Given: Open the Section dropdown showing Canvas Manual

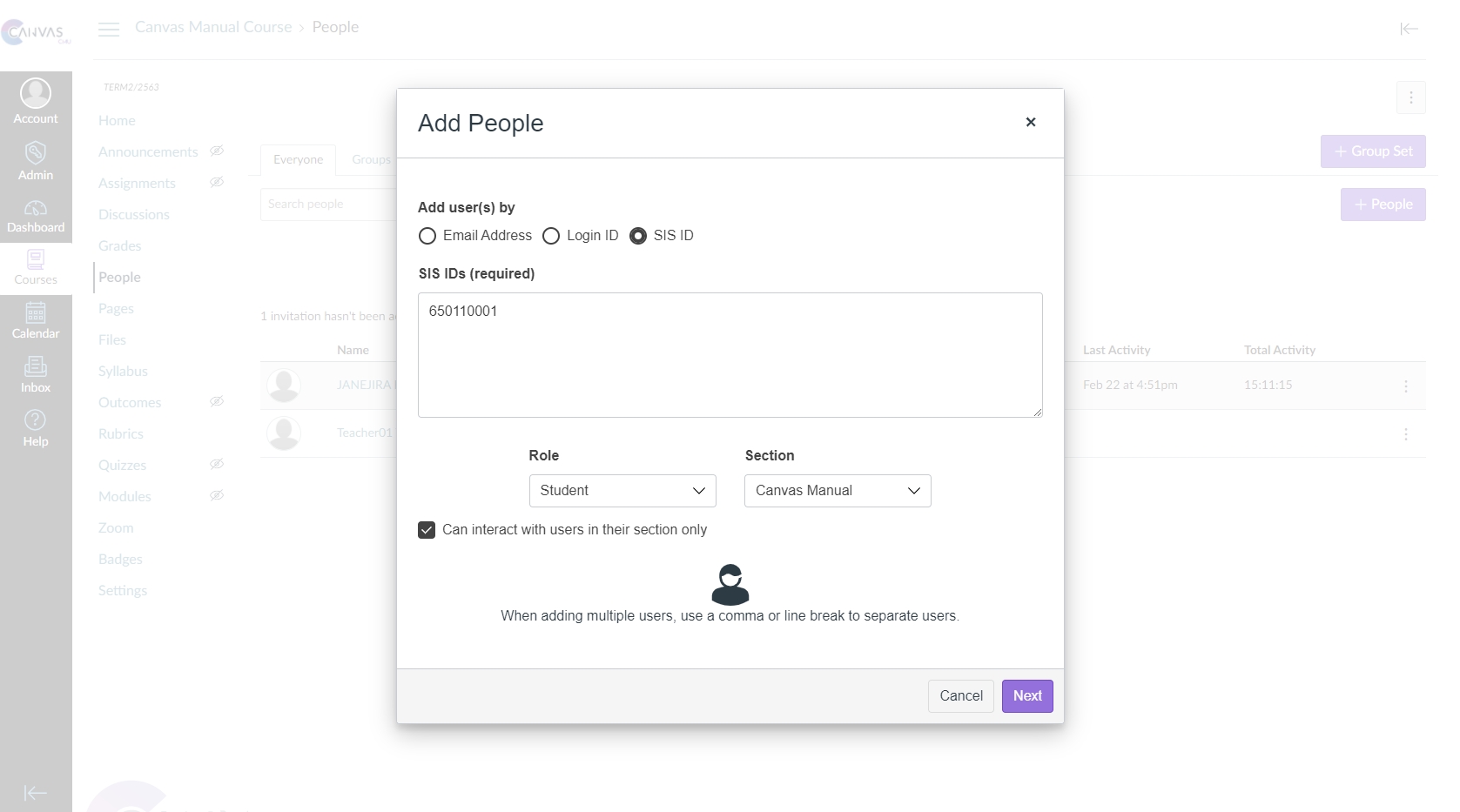Looking at the screenshot, I should (x=838, y=491).
